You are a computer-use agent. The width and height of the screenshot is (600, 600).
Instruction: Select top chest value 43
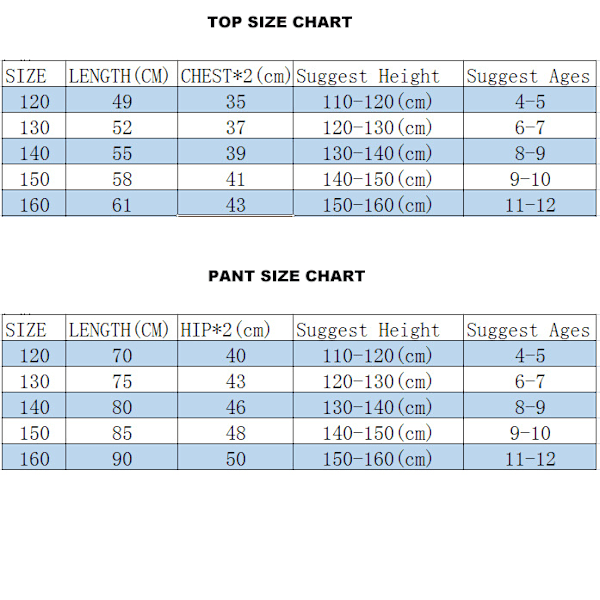coord(235,205)
